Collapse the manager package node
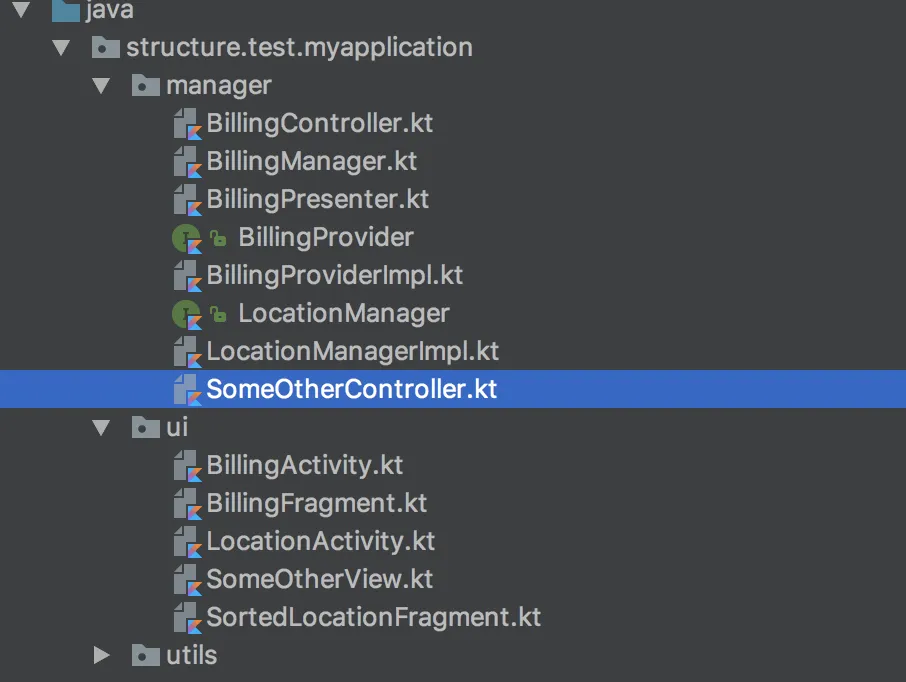The width and height of the screenshot is (906, 682). pos(101,85)
